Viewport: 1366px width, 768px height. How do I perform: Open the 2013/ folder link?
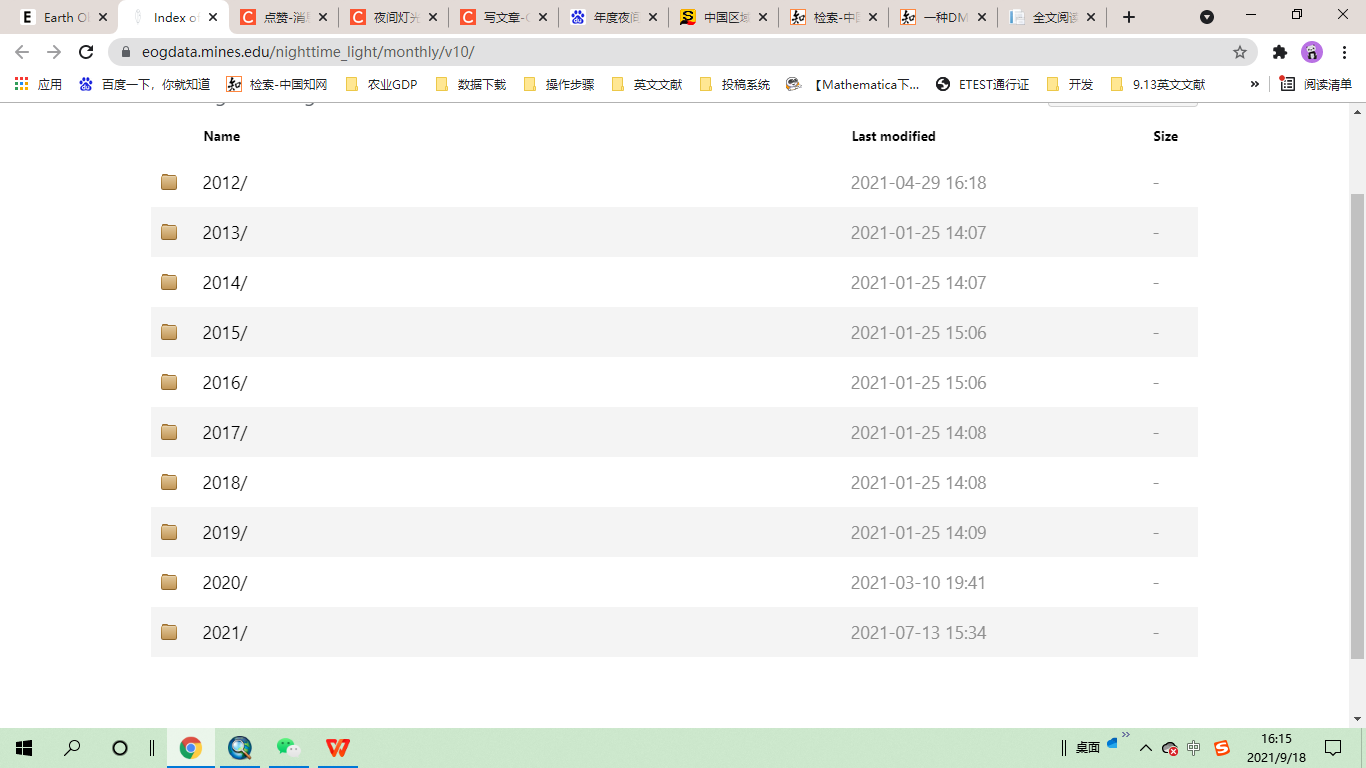[x=224, y=233]
